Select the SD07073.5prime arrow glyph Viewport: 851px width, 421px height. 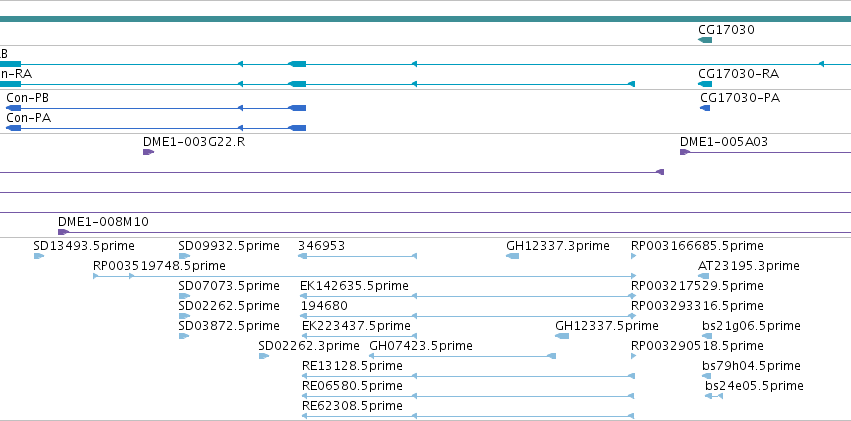[185, 296]
